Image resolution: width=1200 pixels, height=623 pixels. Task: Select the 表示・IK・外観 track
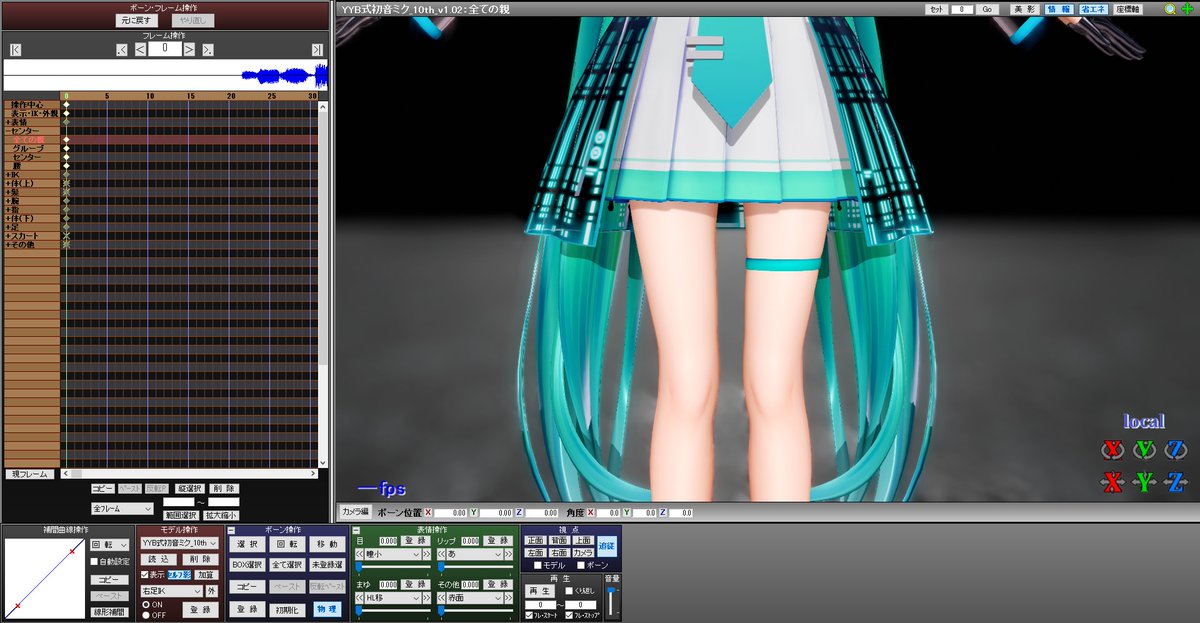tap(31, 114)
